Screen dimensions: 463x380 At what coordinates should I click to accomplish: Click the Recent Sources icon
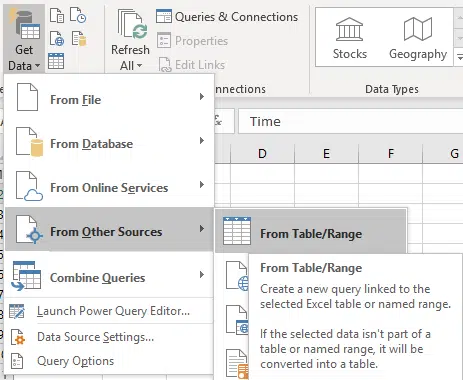click(78, 15)
